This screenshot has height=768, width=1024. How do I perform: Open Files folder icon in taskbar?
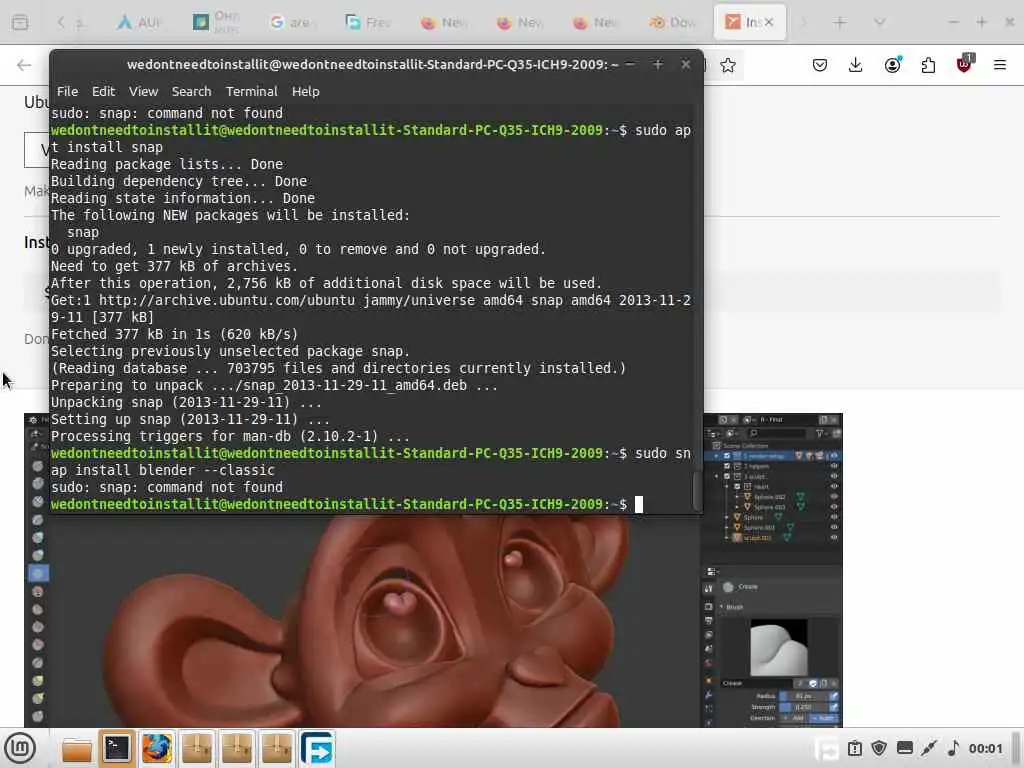[x=77, y=749]
